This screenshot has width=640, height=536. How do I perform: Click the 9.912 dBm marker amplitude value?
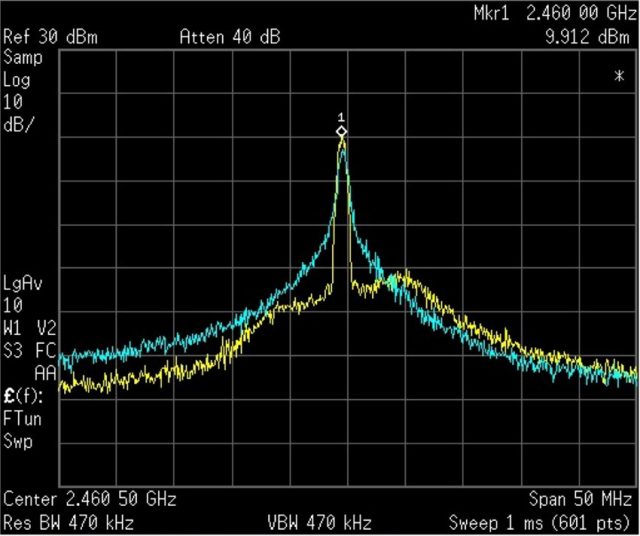pos(588,37)
